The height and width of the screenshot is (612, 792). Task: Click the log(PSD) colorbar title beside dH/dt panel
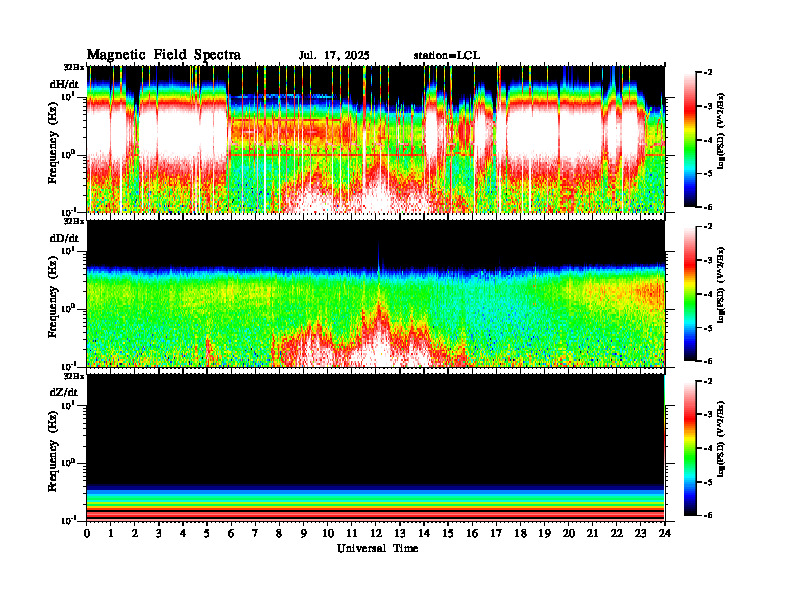click(x=721, y=131)
